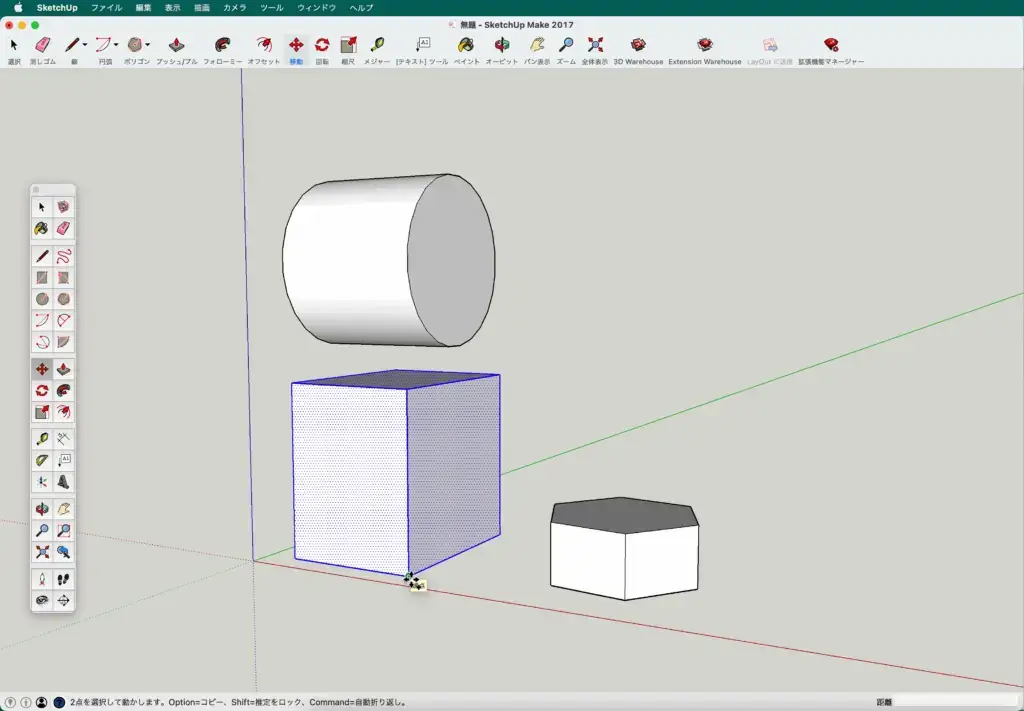Open the SketchUp application menu

tap(57, 8)
